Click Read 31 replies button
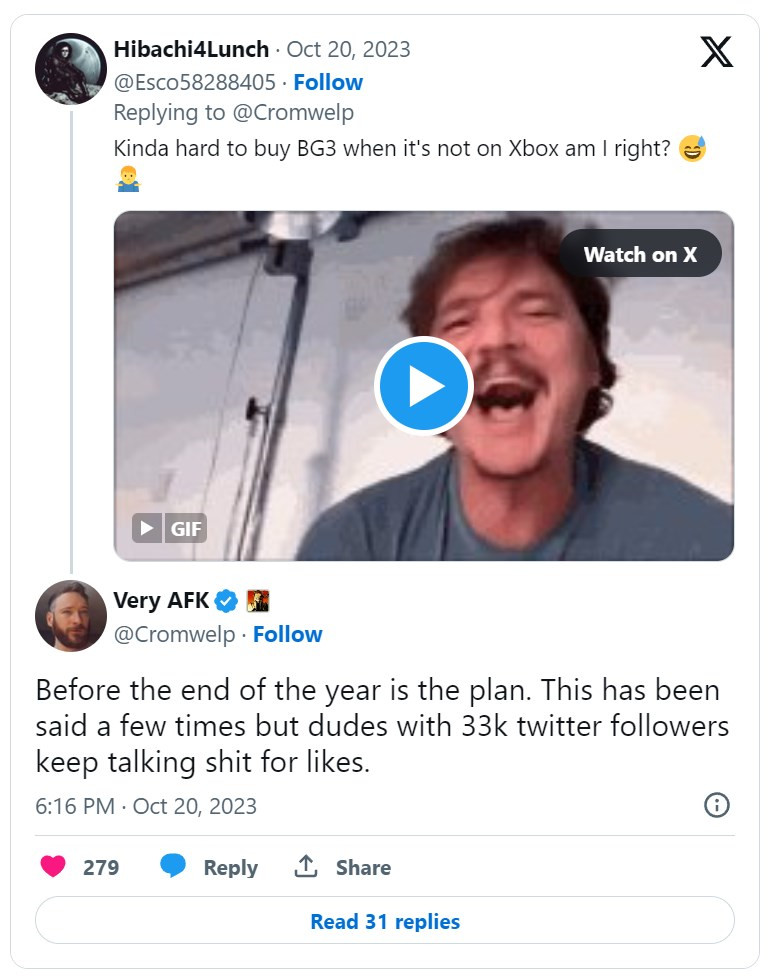This screenshot has height=979, width=771. 385,921
